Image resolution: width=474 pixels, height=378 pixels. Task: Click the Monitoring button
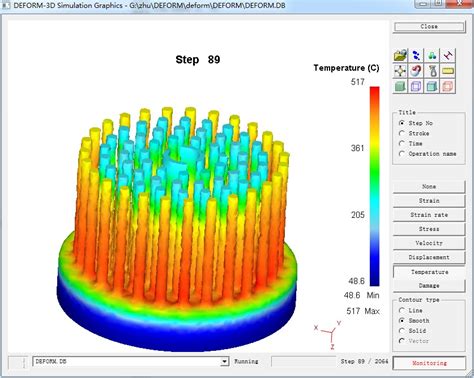point(429,363)
